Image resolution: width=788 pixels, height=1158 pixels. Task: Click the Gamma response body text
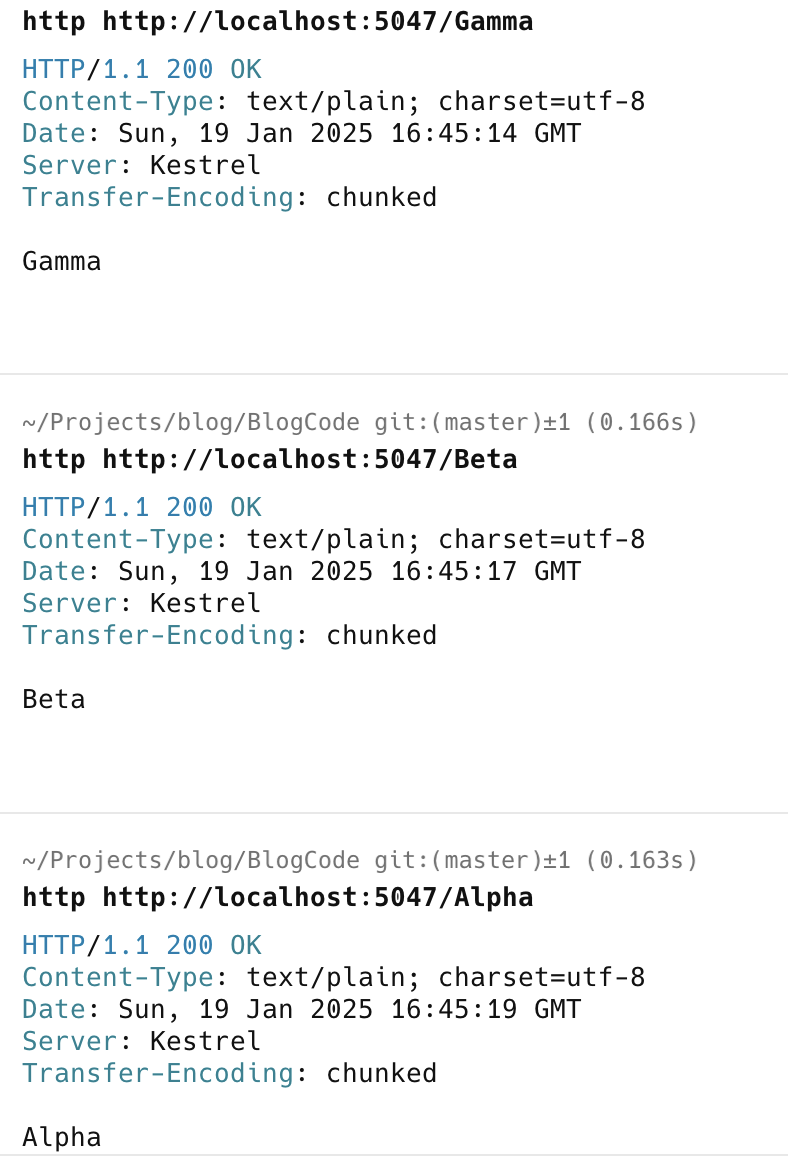coord(62,262)
